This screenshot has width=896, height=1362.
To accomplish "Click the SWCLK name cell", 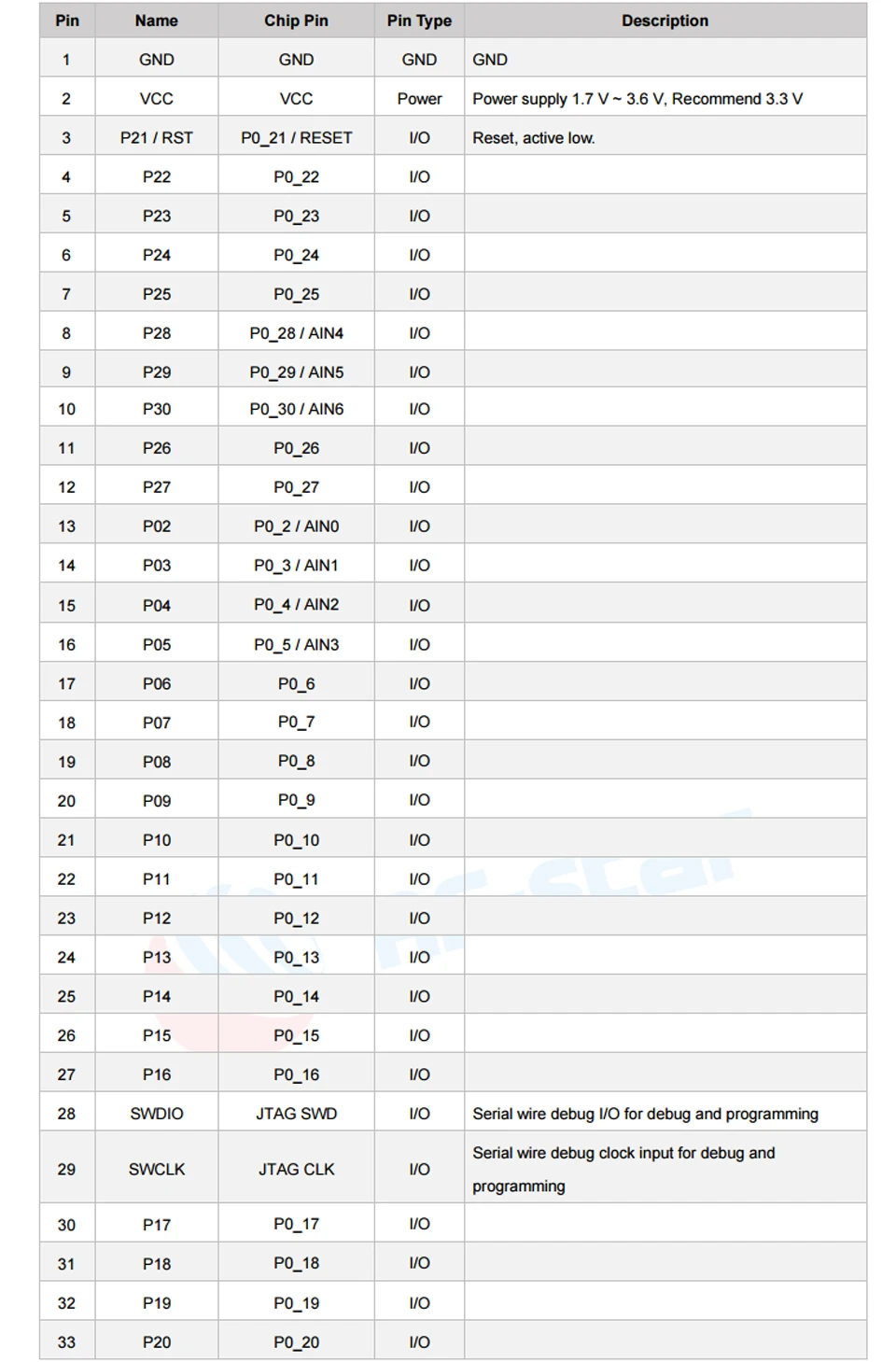I will (157, 1168).
